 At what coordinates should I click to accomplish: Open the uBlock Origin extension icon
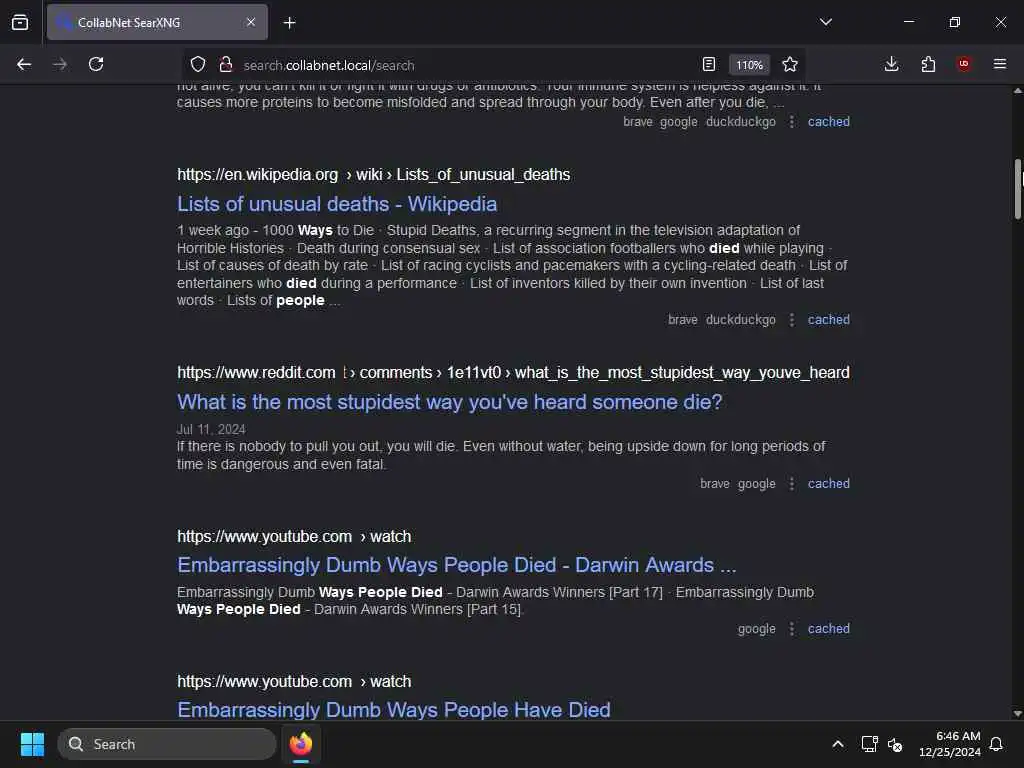964,64
